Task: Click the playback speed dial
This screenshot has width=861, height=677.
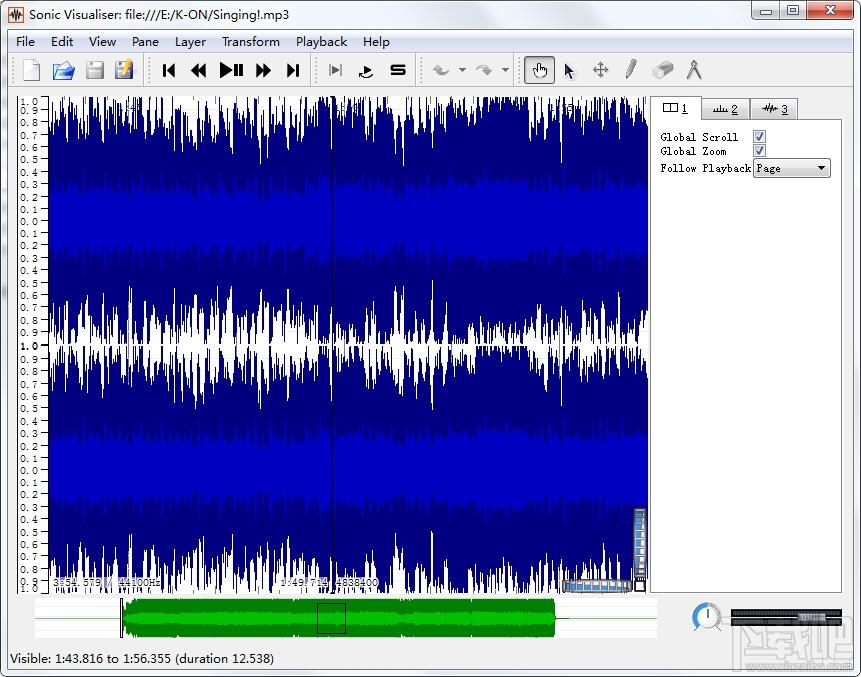Action: click(707, 617)
